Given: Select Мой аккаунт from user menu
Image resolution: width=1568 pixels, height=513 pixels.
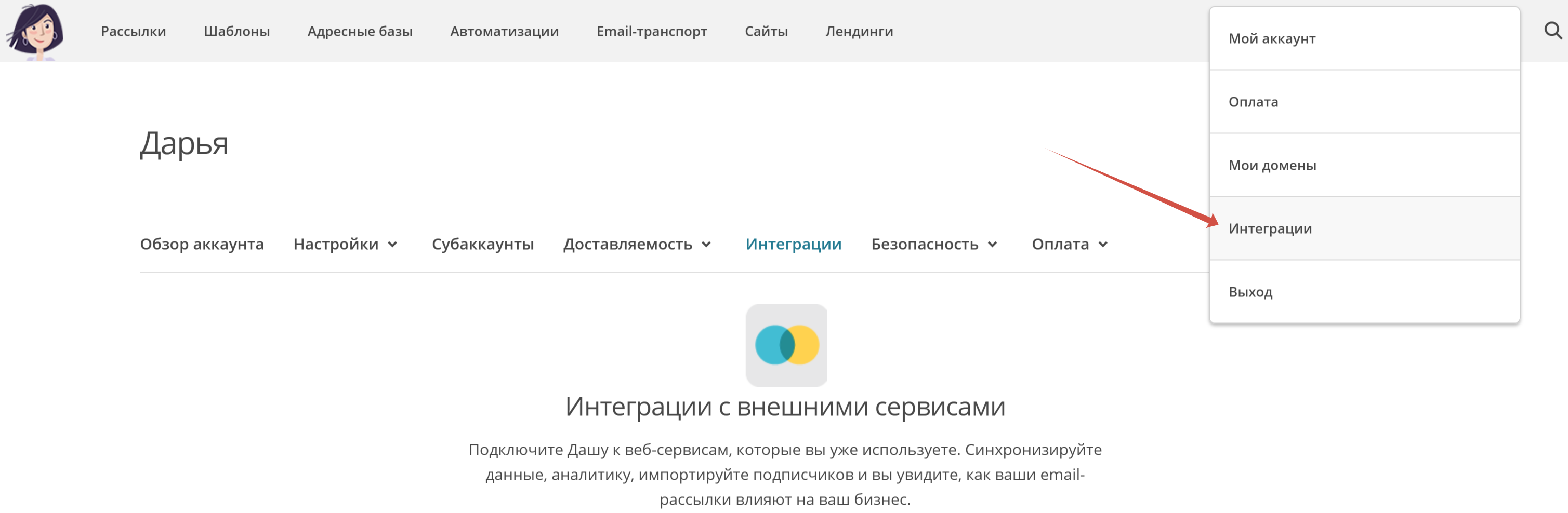Looking at the screenshot, I should tap(1272, 38).
